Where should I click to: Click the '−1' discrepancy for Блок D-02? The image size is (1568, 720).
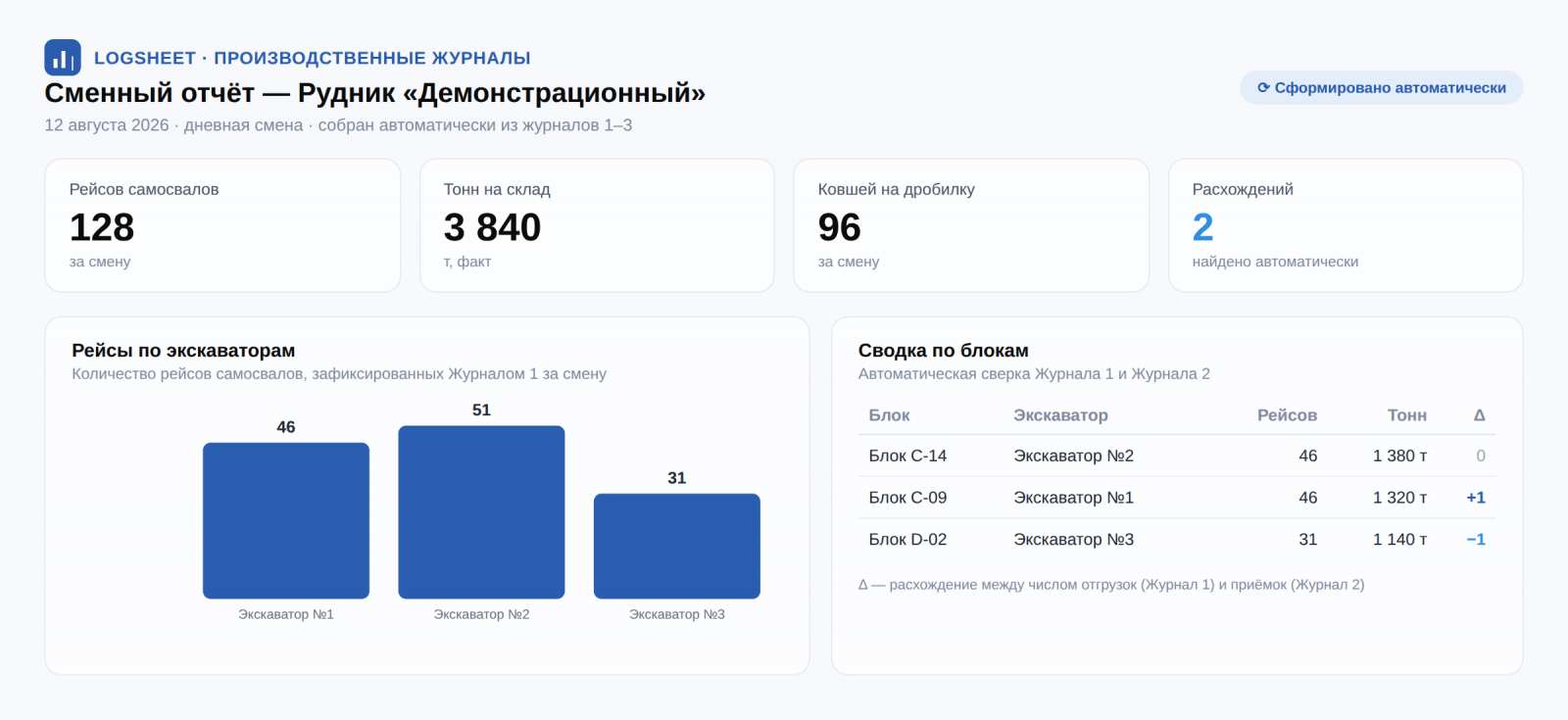1476,540
